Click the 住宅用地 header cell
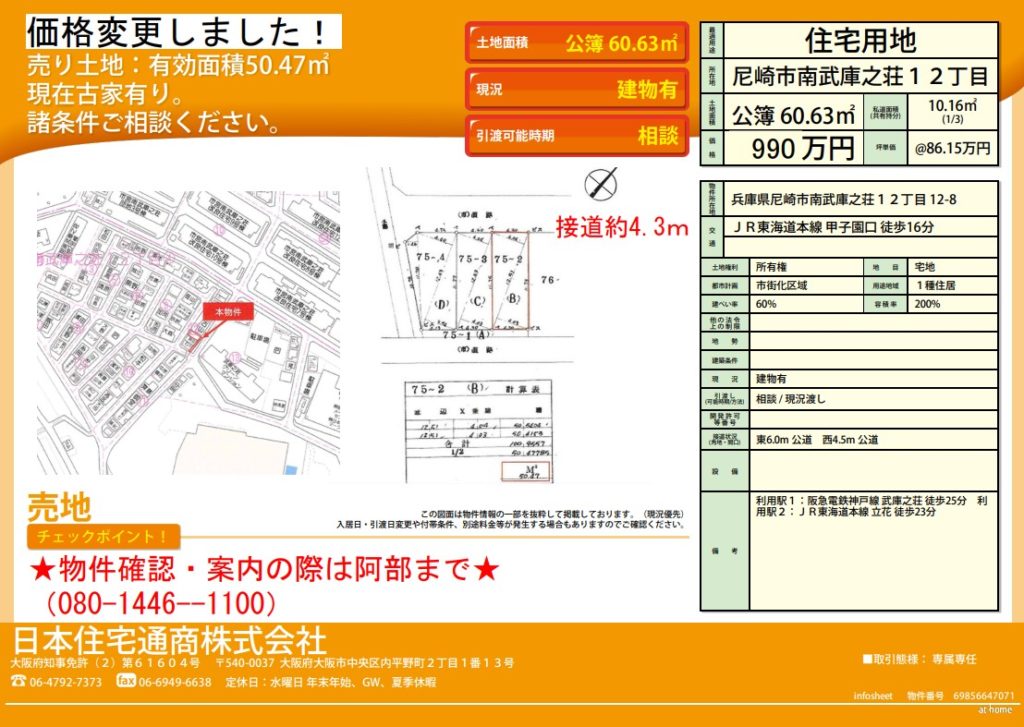This screenshot has height=727, width=1024. 859,40
